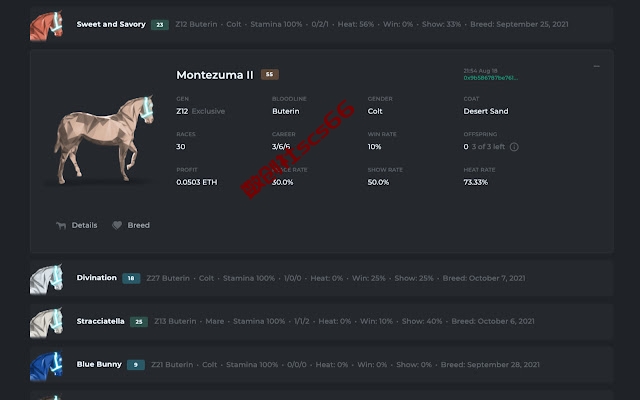The image size is (640, 400).
Task: Collapse the Montezuma II card with the minus icon
Action: pos(596,66)
